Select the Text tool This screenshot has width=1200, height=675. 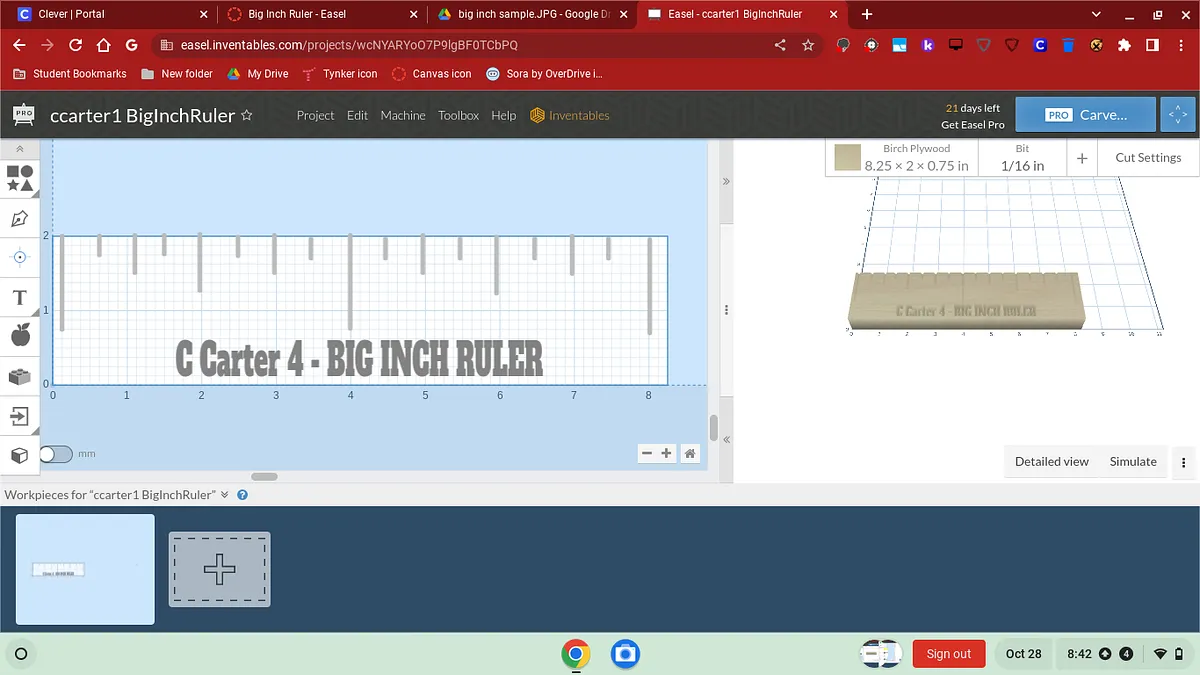click(x=20, y=298)
